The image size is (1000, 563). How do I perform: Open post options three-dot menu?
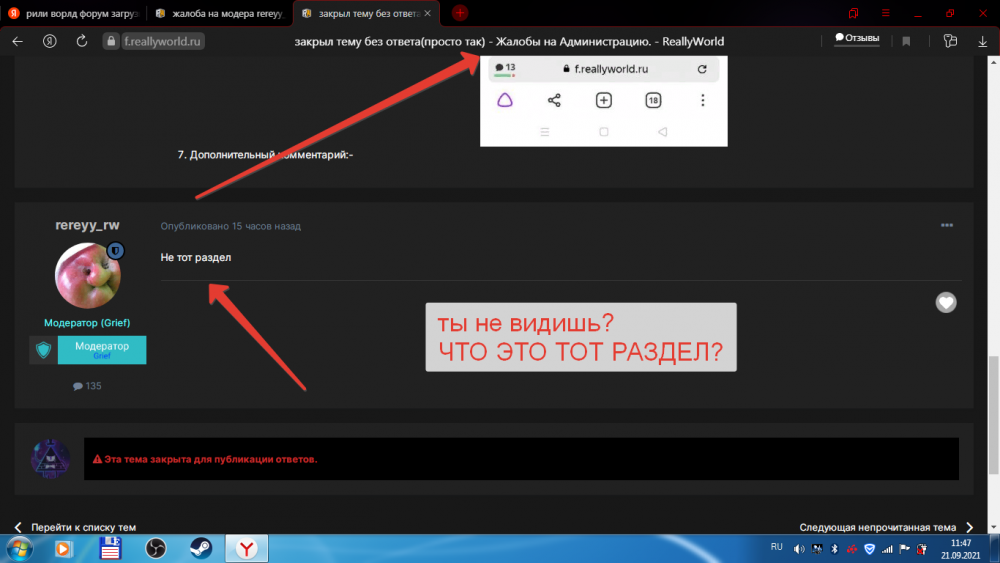point(946,226)
